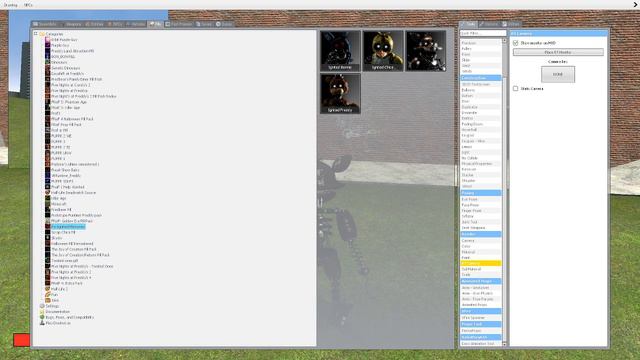Open Five Nights at Freddy's - Twisted Ones
This screenshot has height=360, width=640.
click(82, 266)
